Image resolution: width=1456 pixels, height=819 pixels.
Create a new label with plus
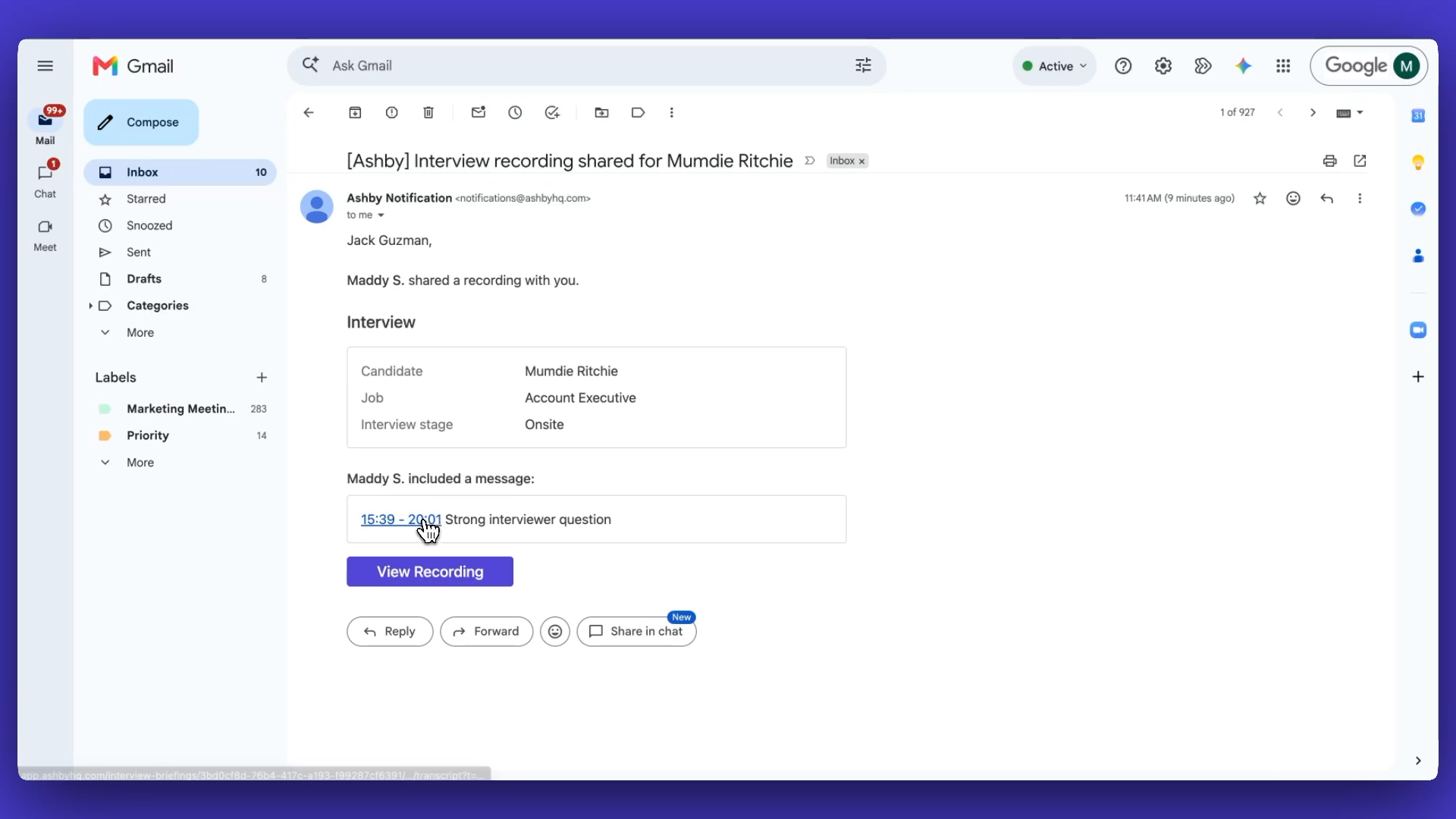point(262,378)
